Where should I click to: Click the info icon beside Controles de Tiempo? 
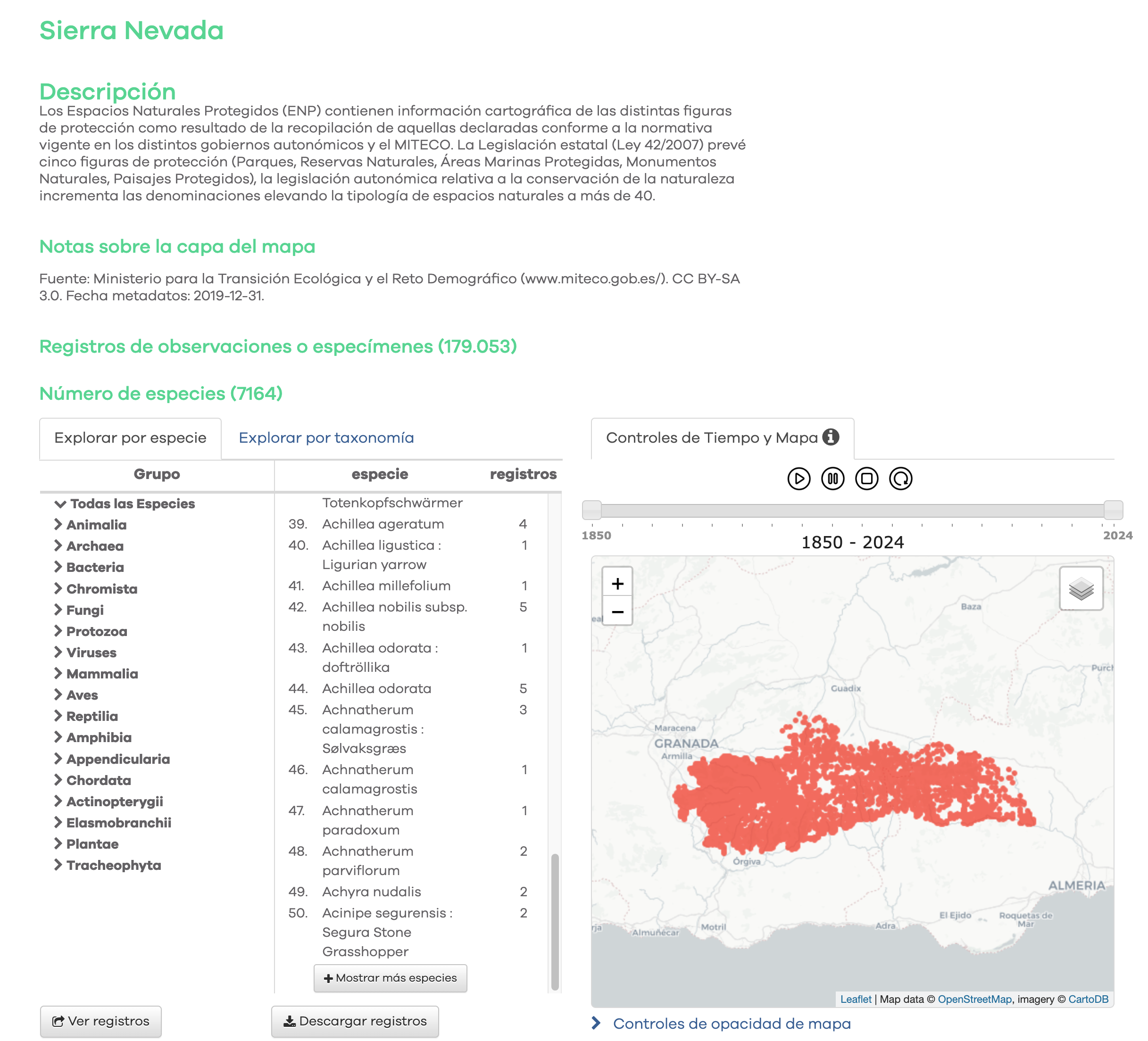[831, 437]
